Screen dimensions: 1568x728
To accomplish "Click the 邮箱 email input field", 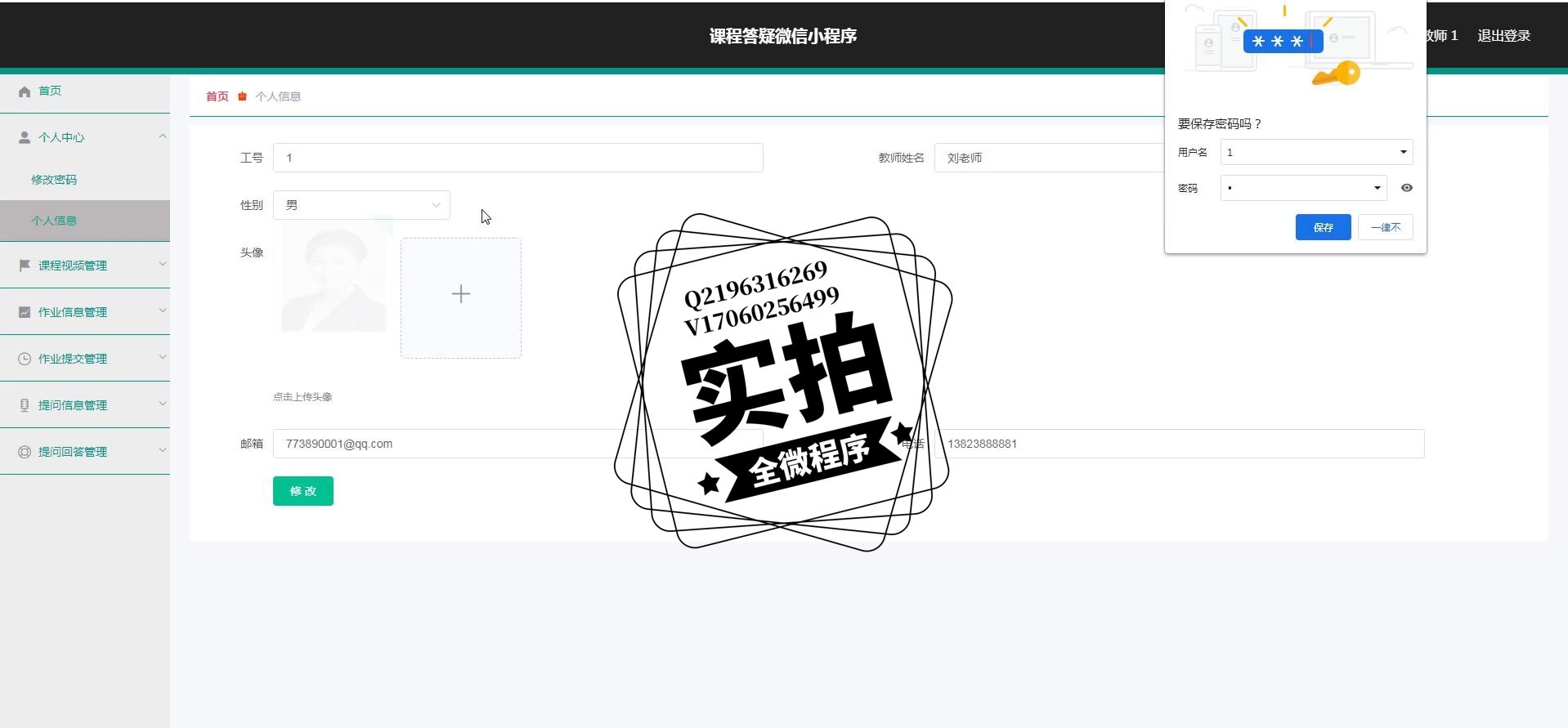I will click(518, 444).
